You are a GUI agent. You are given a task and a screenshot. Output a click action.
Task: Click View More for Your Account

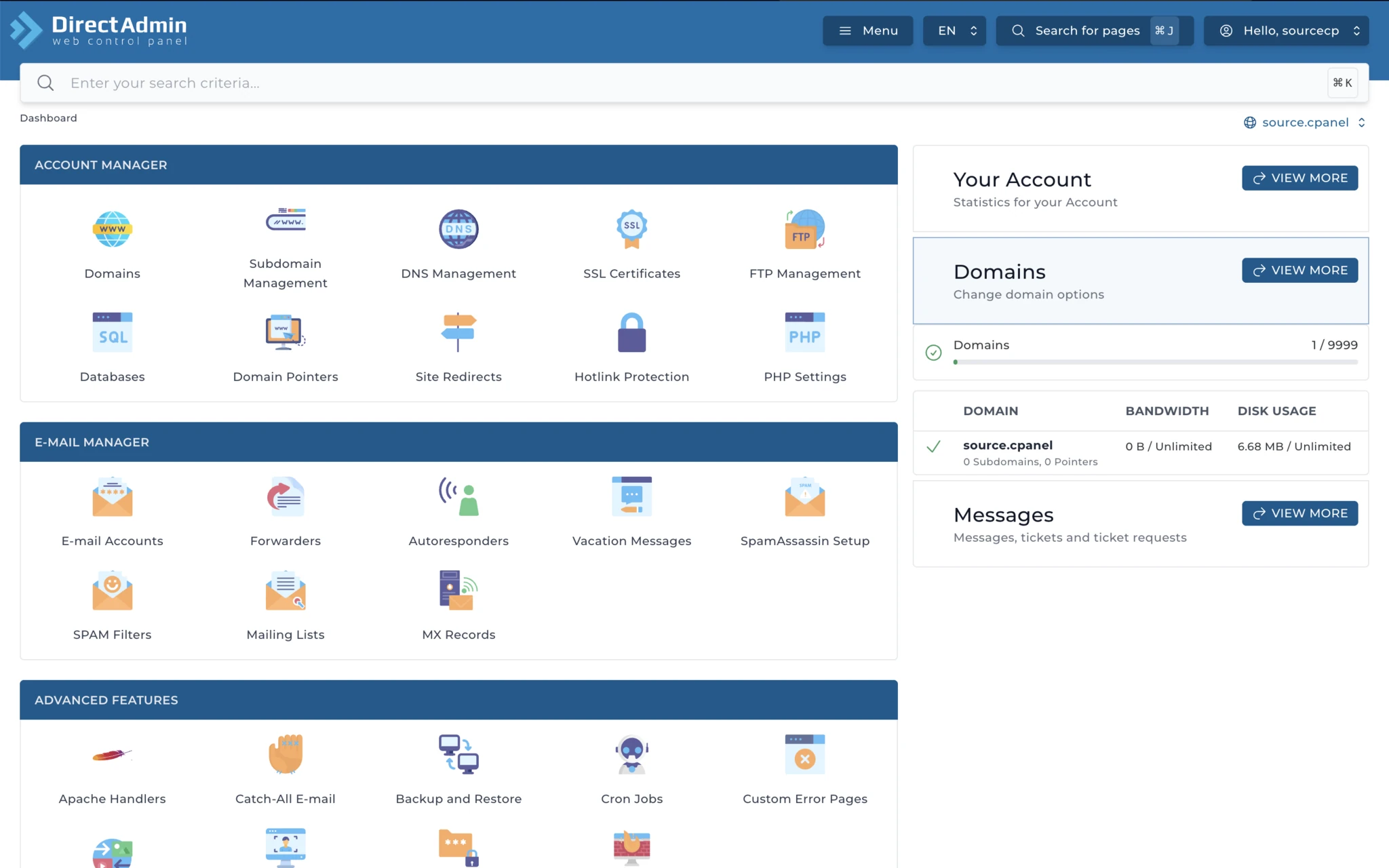tap(1299, 178)
